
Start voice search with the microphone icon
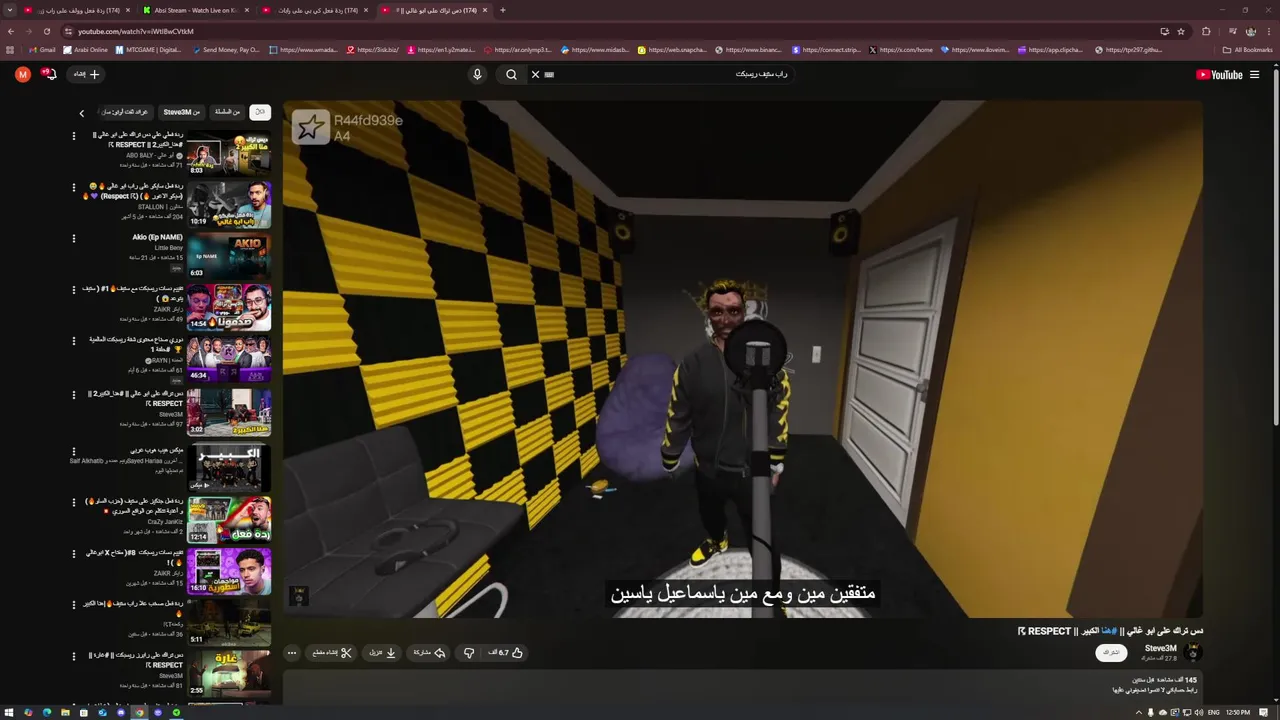(x=477, y=74)
